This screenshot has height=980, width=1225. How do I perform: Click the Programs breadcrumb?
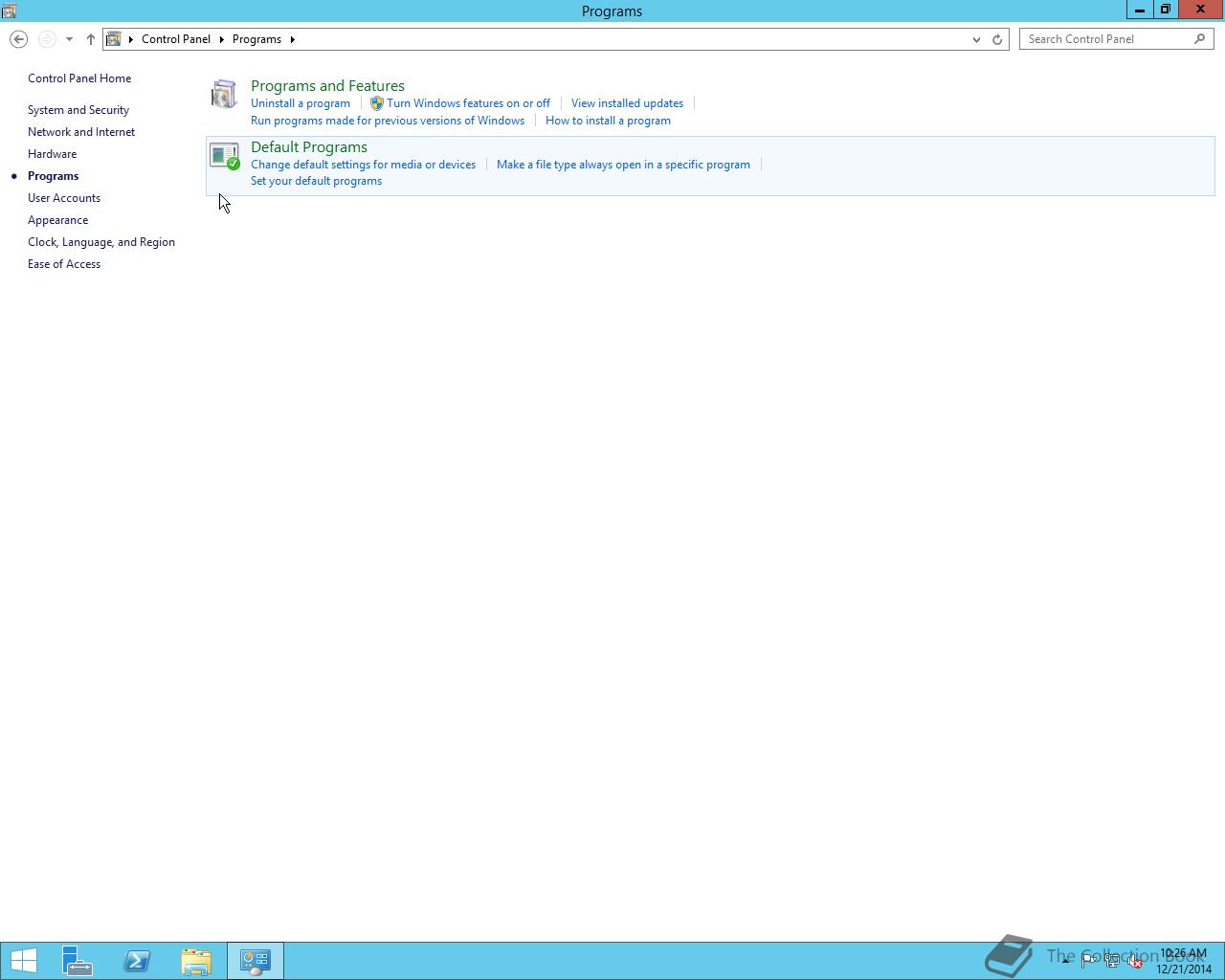click(x=256, y=39)
